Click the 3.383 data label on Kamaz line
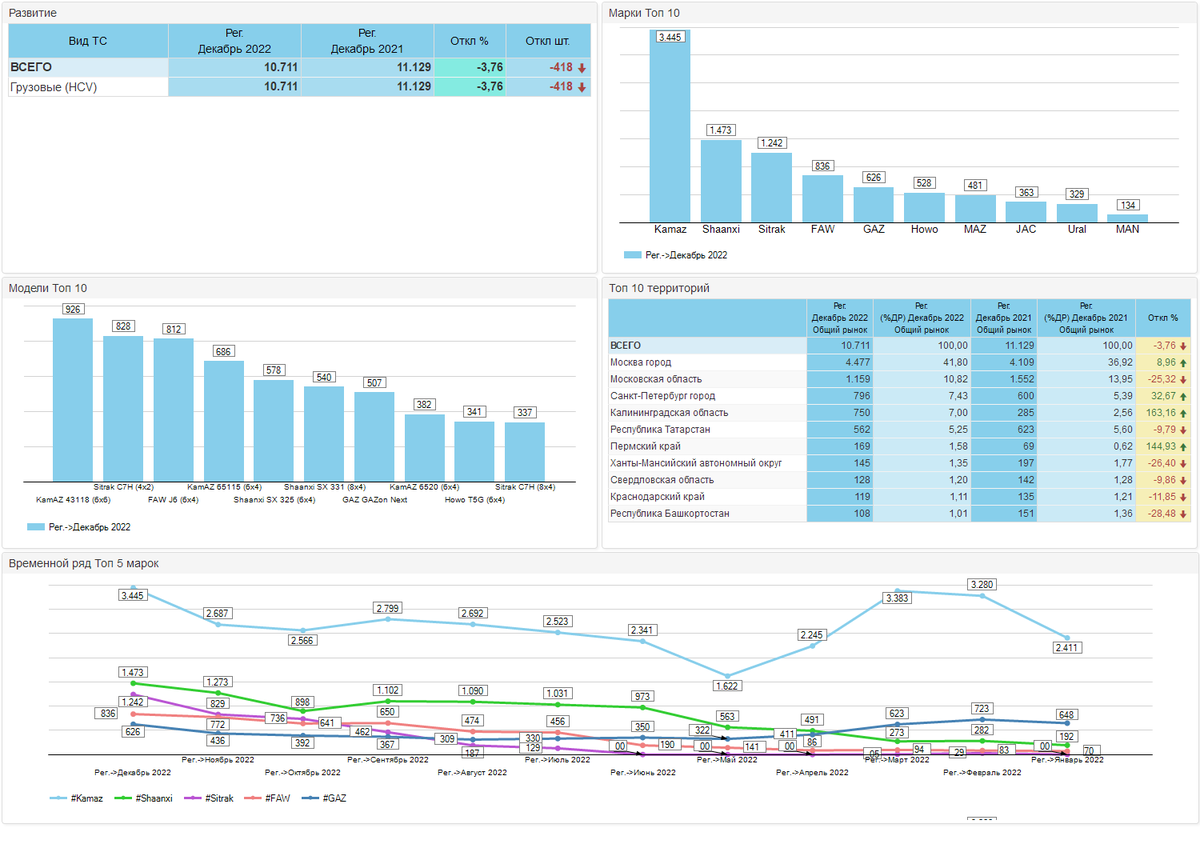The height and width of the screenshot is (848, 1200). click(897, 598)
